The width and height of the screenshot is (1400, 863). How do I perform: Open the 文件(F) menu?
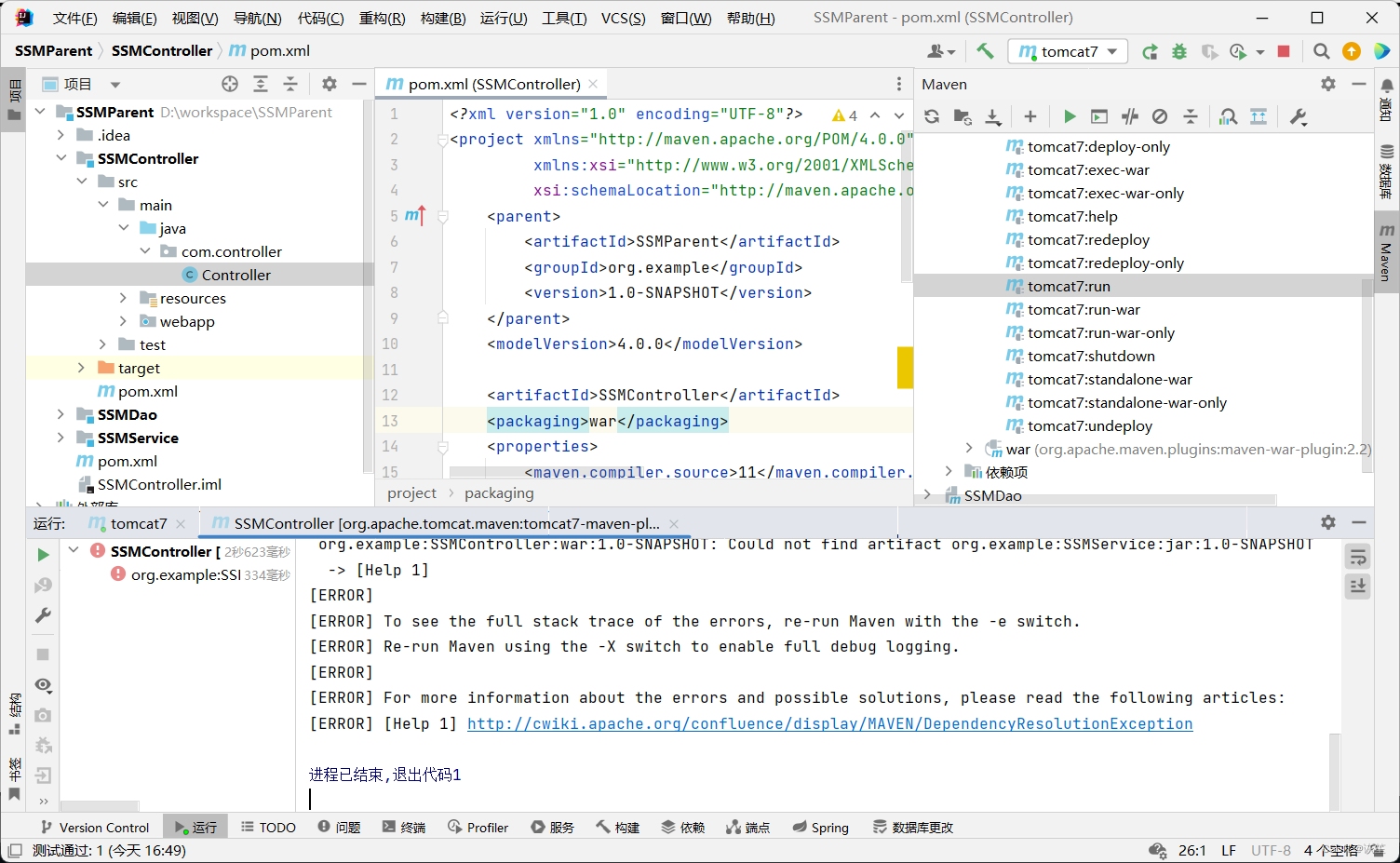tap(74, 18)
